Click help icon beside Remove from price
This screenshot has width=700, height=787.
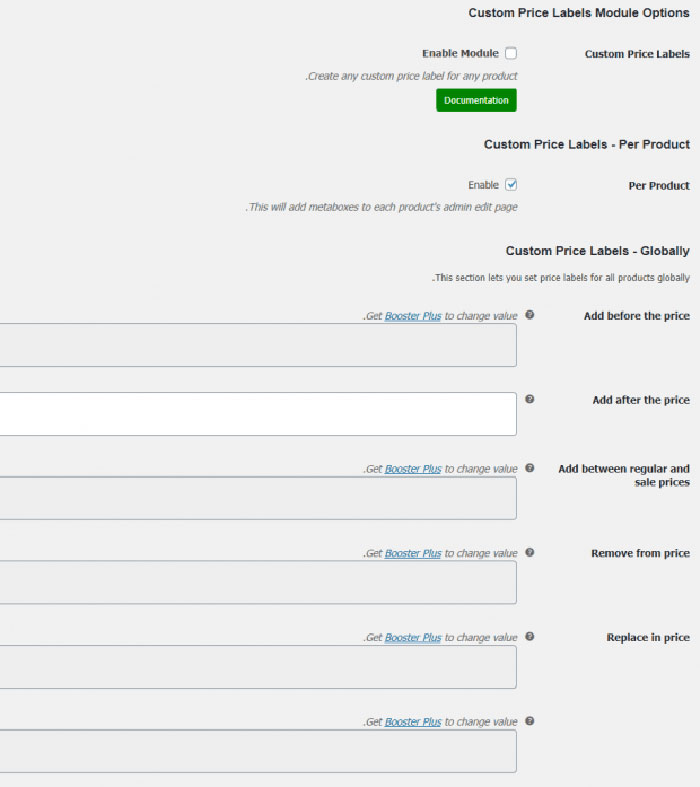[530, 552]
